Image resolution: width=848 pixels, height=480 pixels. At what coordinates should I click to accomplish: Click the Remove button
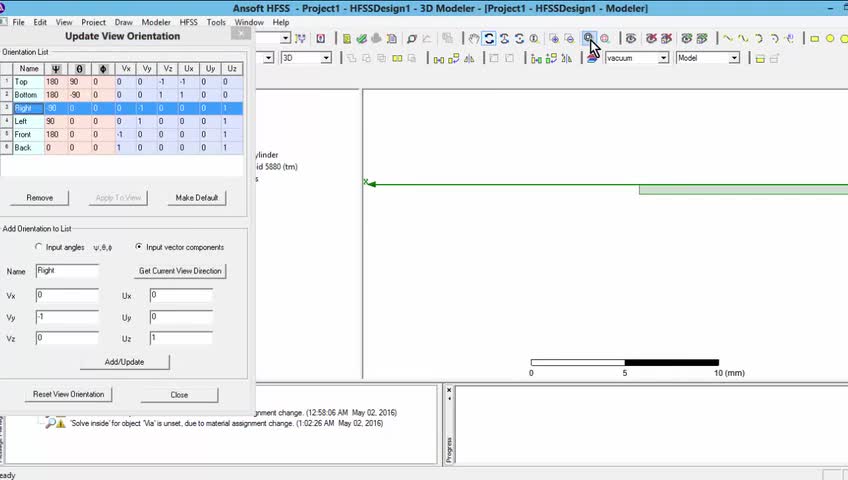point(39,198)
